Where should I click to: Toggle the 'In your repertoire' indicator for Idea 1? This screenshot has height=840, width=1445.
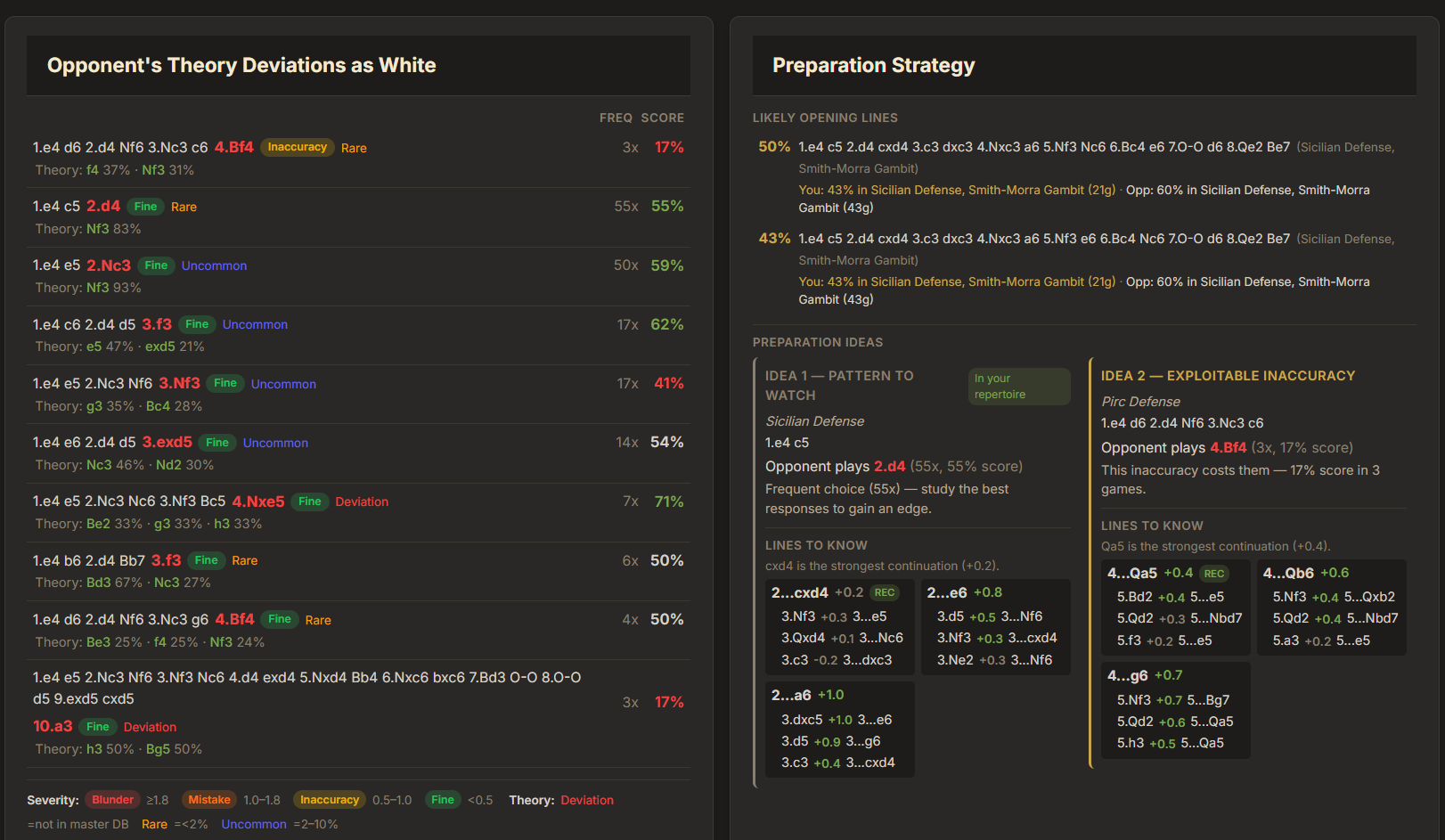[1019, 386]
